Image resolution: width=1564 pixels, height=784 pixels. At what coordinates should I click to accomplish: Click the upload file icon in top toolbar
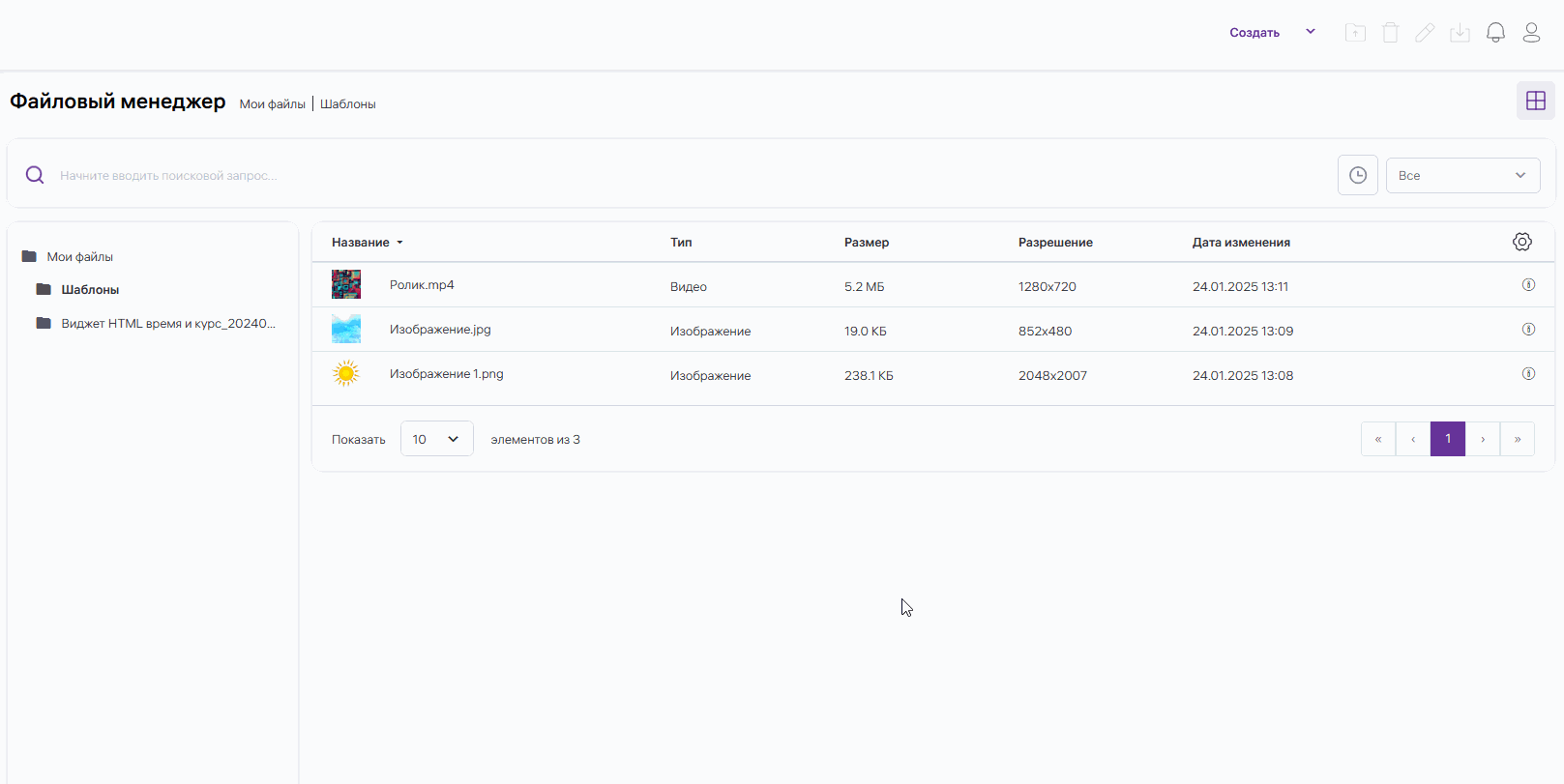pyautogui.click(x=1355, y=33)
